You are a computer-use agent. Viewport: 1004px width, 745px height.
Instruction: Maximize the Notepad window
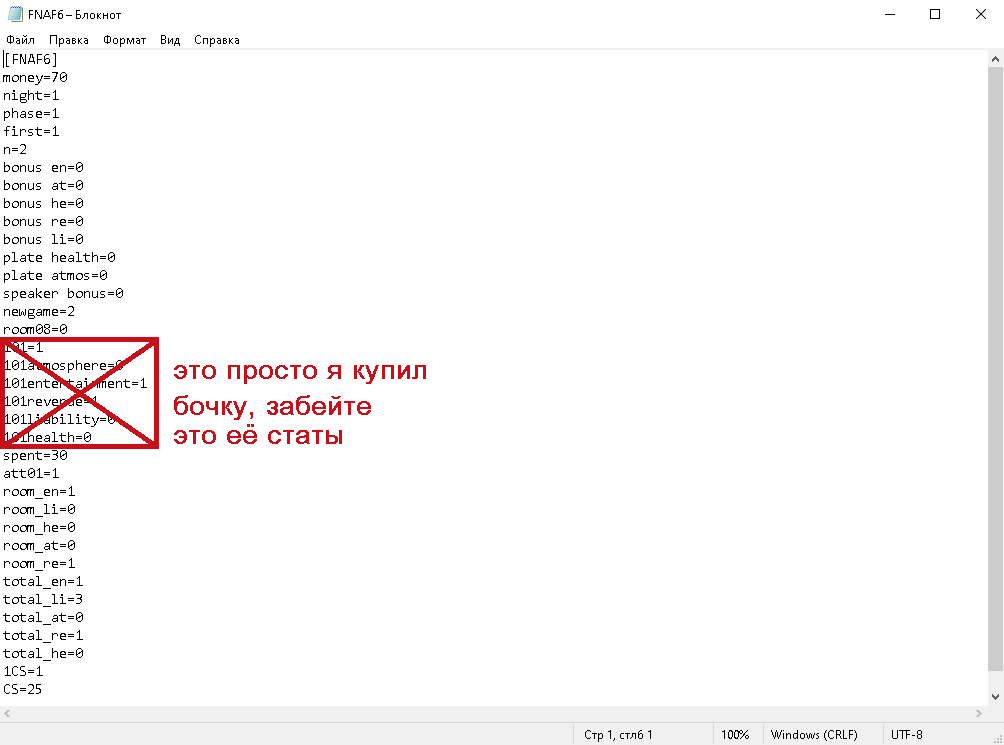click(935, 14)
